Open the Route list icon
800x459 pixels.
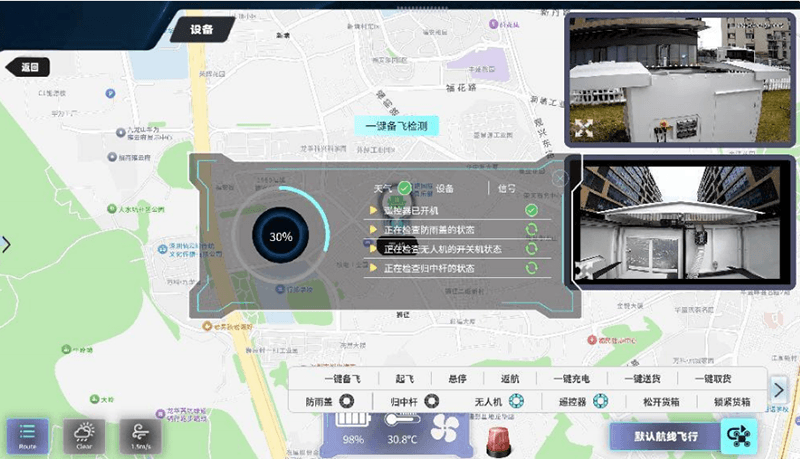click(28, 436)
